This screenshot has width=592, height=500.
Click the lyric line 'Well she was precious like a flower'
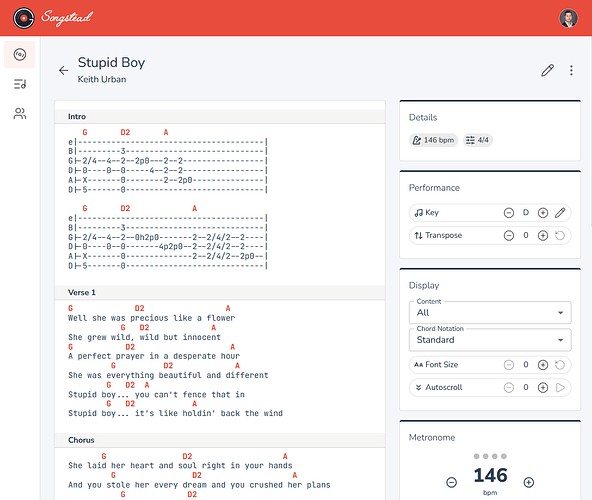(151, 318)
